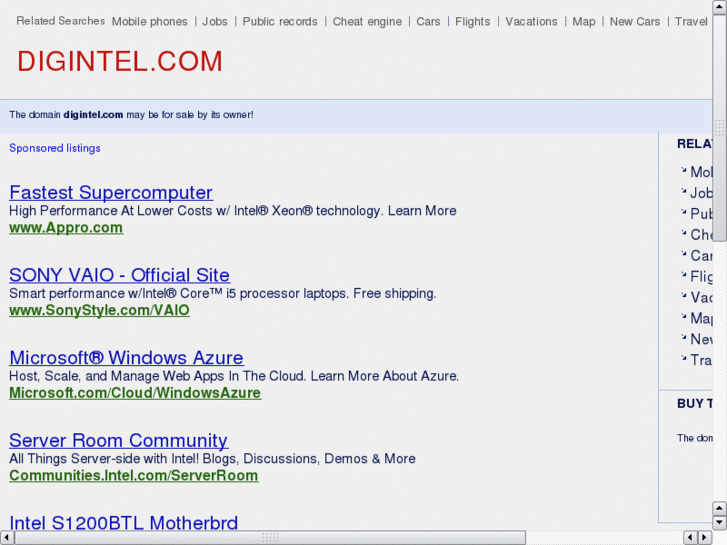The width and height of the screenshot is (727, 545).
Task: Click the Cars sidebar arrow bullet
Action: (683, 254)
